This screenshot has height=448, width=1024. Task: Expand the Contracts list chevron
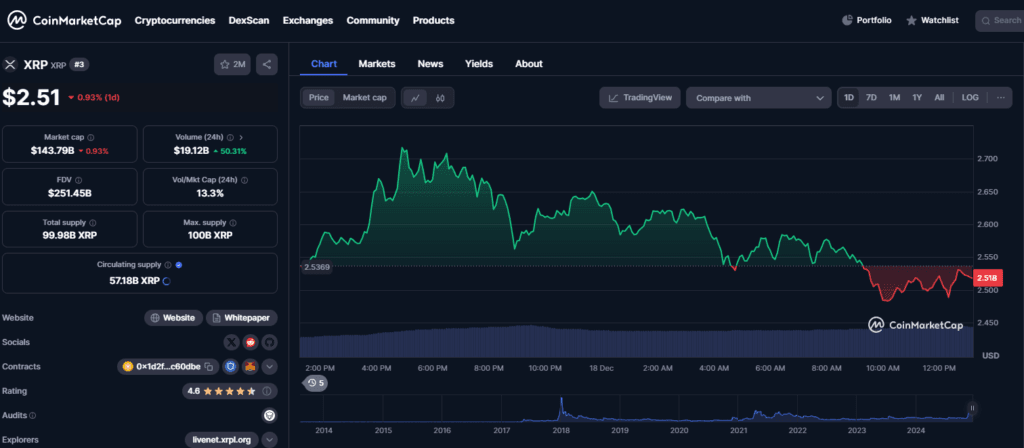pyautogui.click(x=270, y=367)
